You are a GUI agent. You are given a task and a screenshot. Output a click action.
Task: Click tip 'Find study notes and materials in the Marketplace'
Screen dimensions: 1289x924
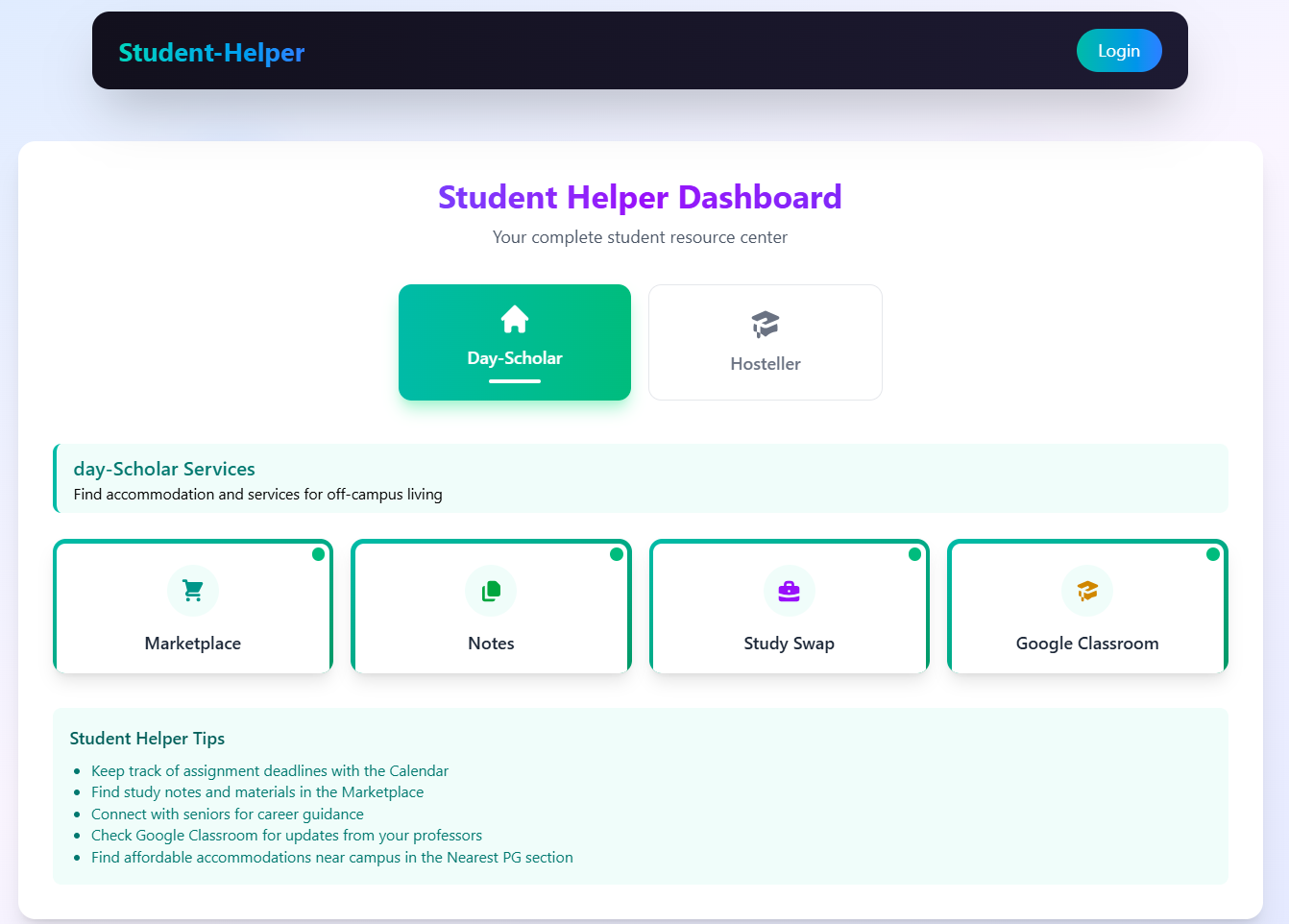pyautogui.click(x=257, y=792)
